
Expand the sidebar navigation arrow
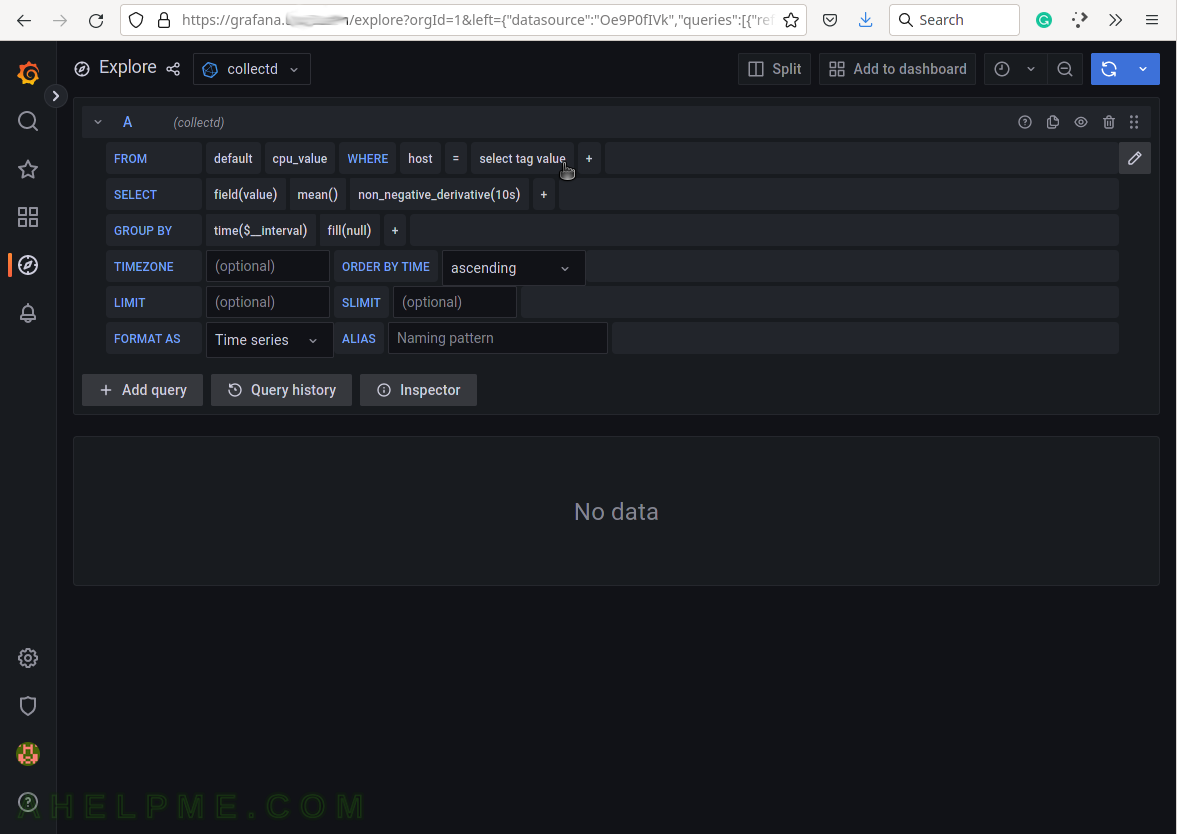coord(56,96)
